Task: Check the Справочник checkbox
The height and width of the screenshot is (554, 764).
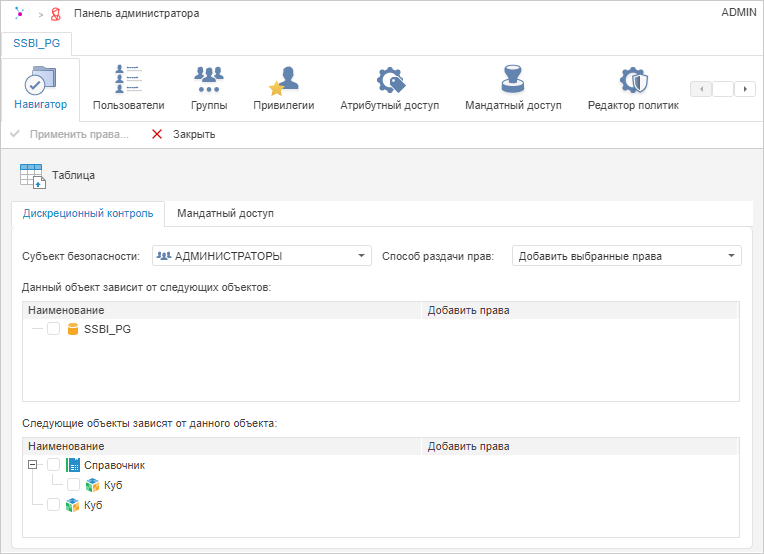Action: (54, 465)
